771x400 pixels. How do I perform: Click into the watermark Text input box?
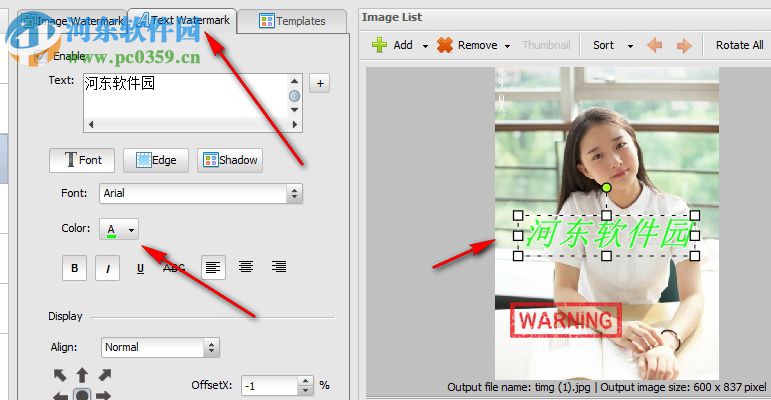[x=185, y=96]
